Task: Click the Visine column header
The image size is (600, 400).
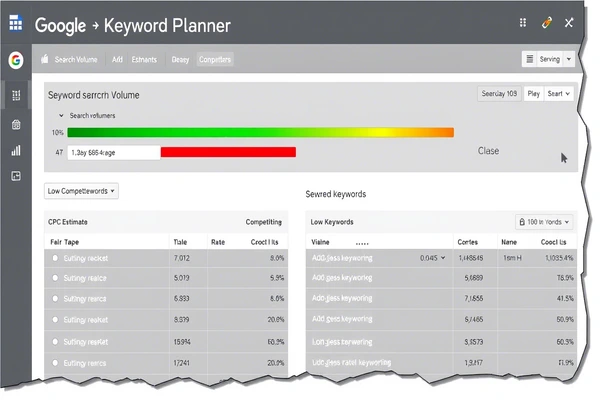Action: (x=320, y=242)
